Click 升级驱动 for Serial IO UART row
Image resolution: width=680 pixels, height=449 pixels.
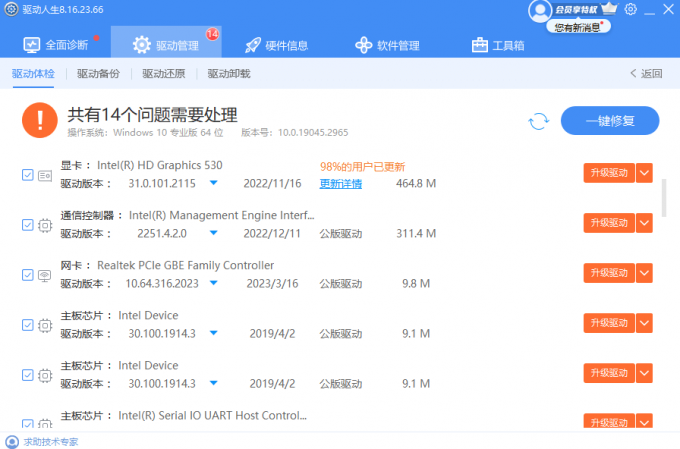coord(609,421)
